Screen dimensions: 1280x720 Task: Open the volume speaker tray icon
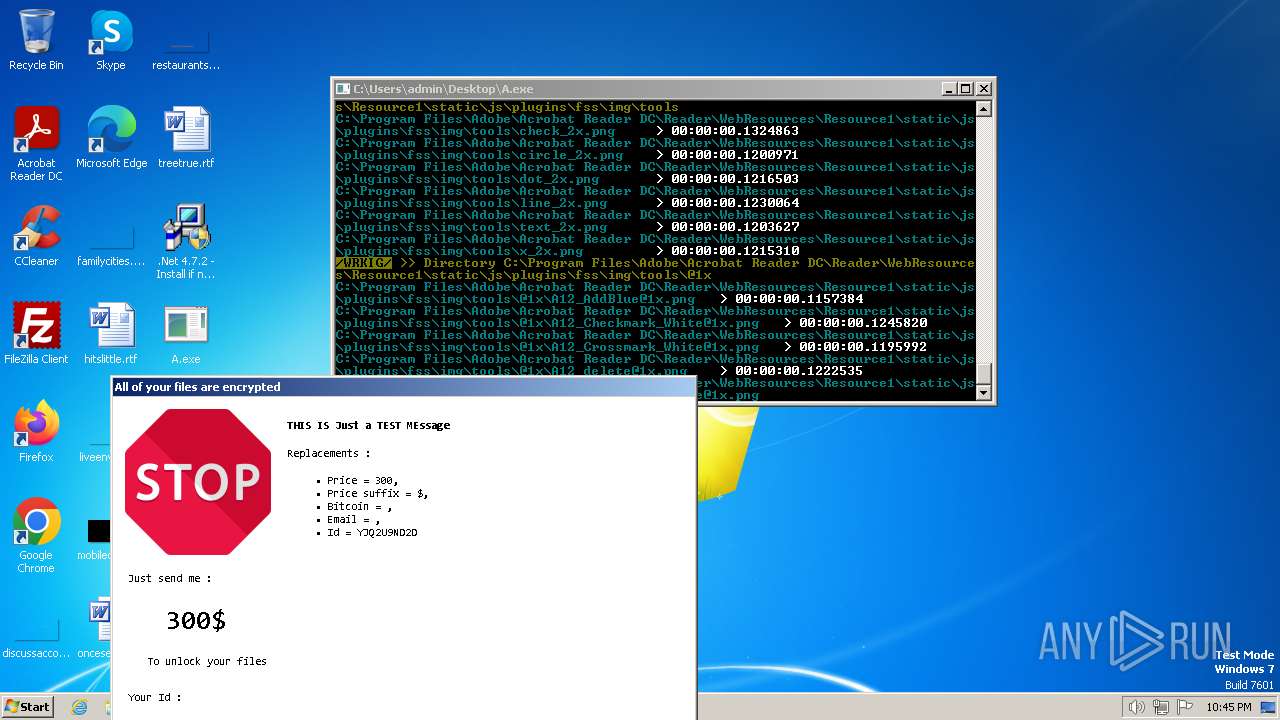(x=1136, y=707)
